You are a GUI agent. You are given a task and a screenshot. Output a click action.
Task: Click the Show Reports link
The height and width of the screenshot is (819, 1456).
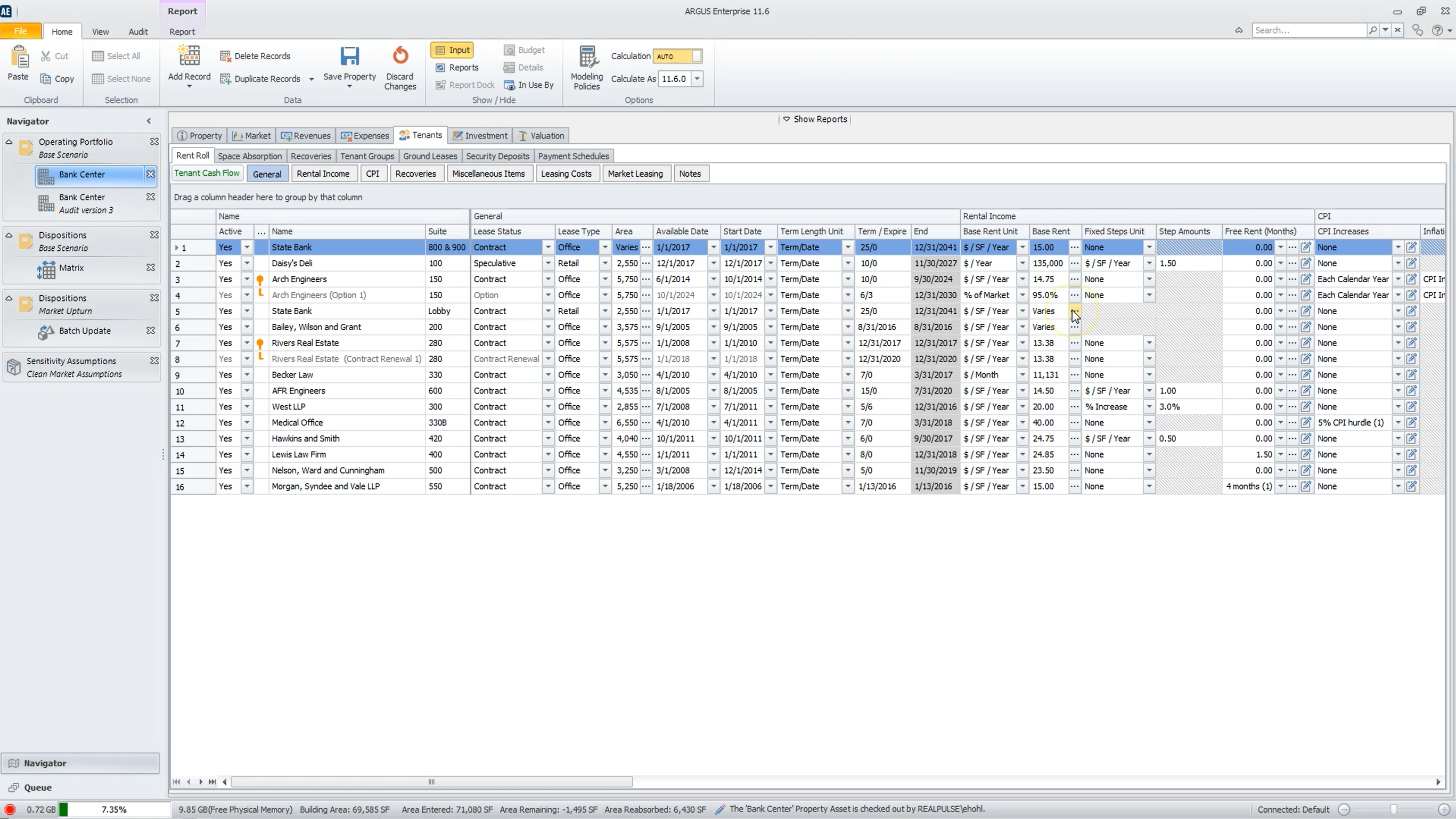pos(816,119)
